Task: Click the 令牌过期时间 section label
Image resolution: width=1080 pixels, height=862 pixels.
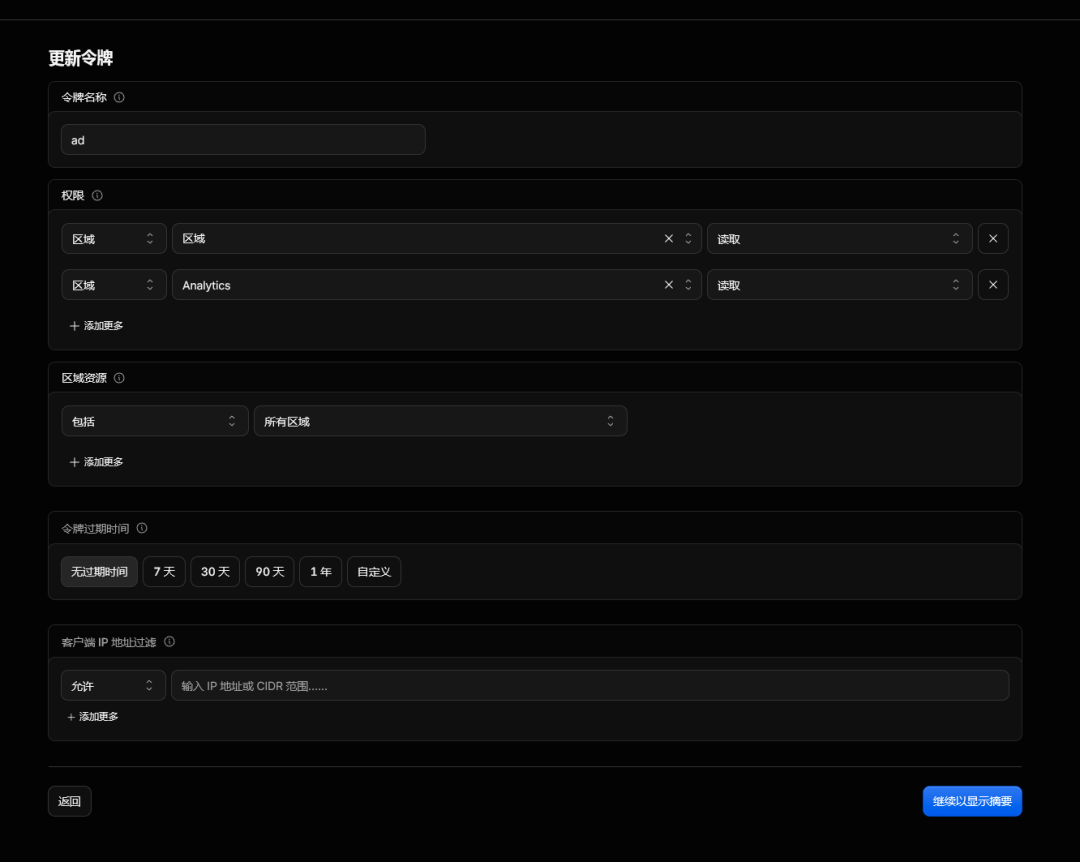Action: pyautogui.click(x=95, y=529)
